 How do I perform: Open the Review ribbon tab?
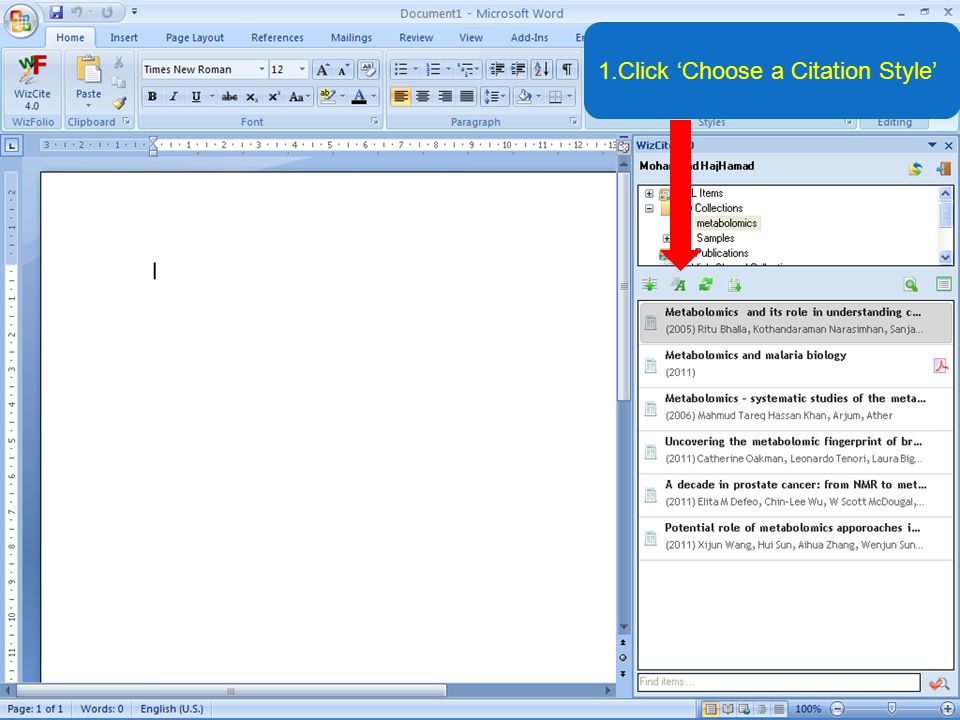(x=416, y=37)
